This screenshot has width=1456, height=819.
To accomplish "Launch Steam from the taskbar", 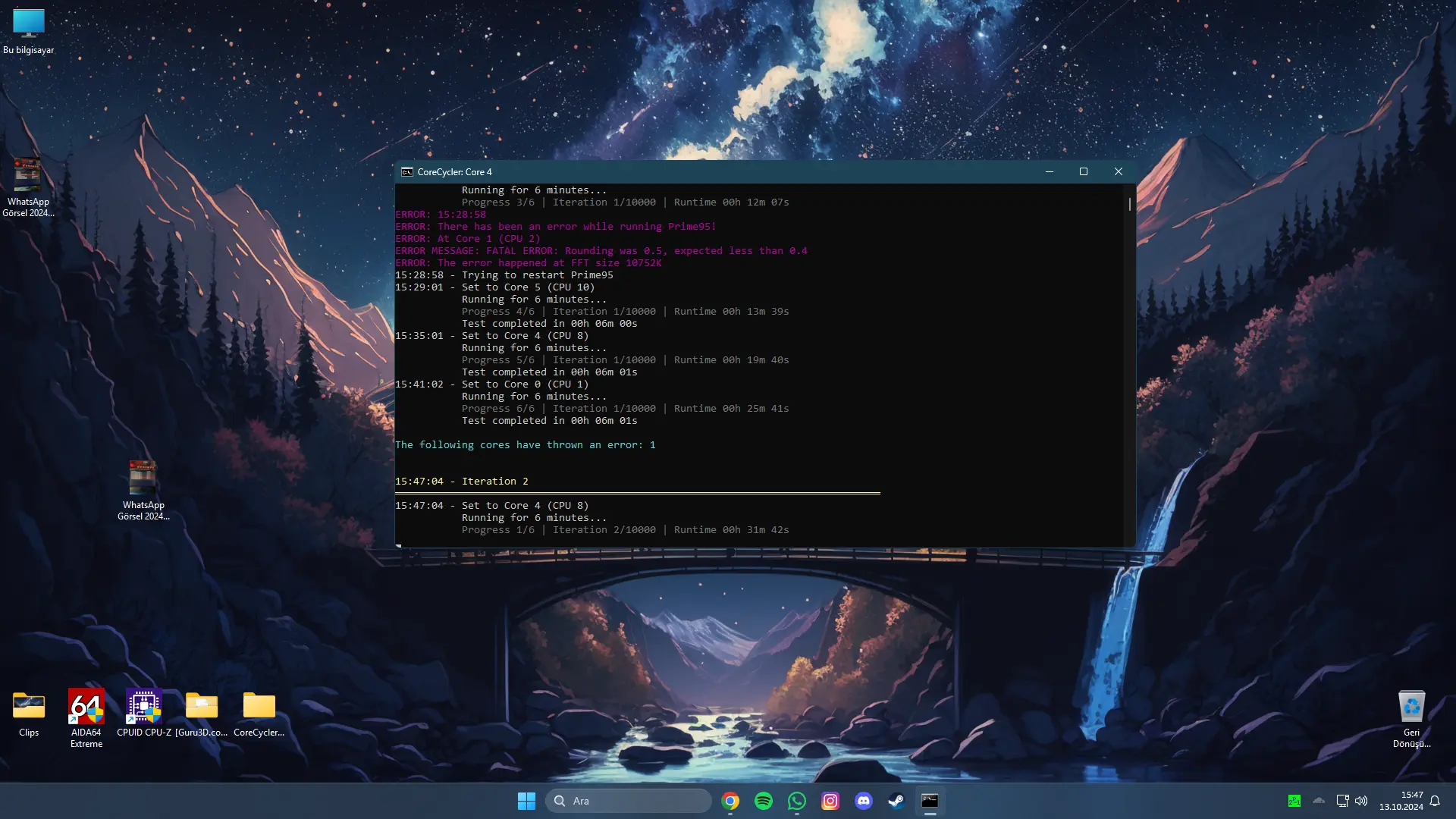I will [x=896, y=801].
